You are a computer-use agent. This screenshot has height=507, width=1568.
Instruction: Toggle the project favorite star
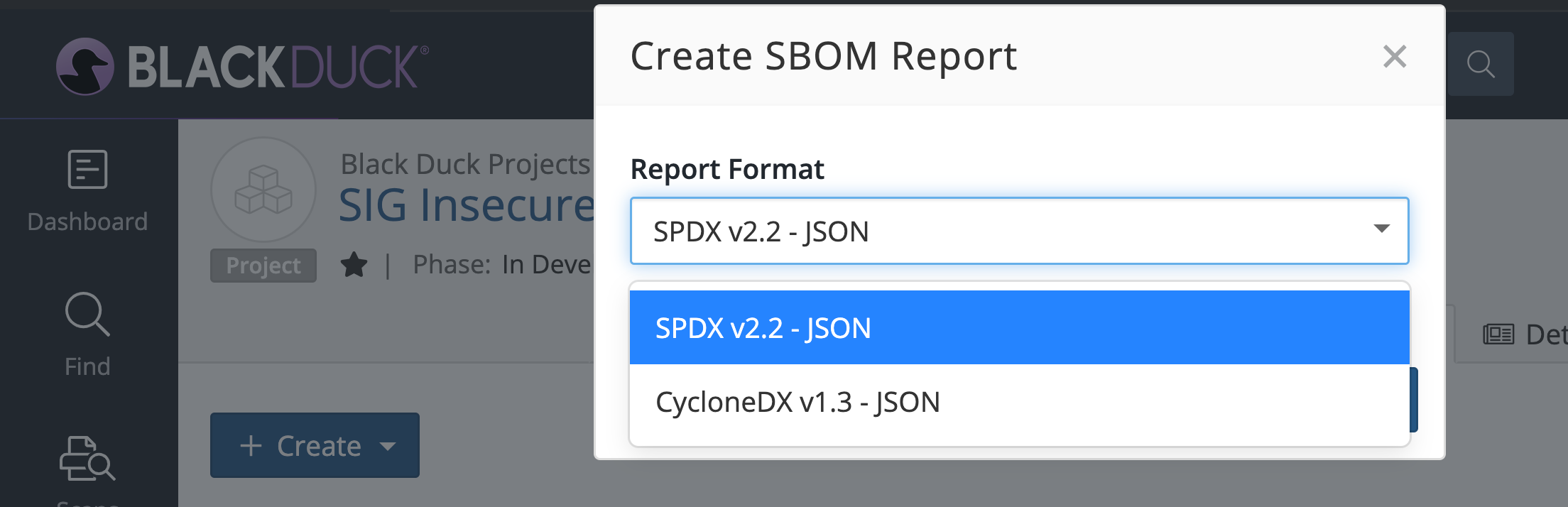(353, 265)
